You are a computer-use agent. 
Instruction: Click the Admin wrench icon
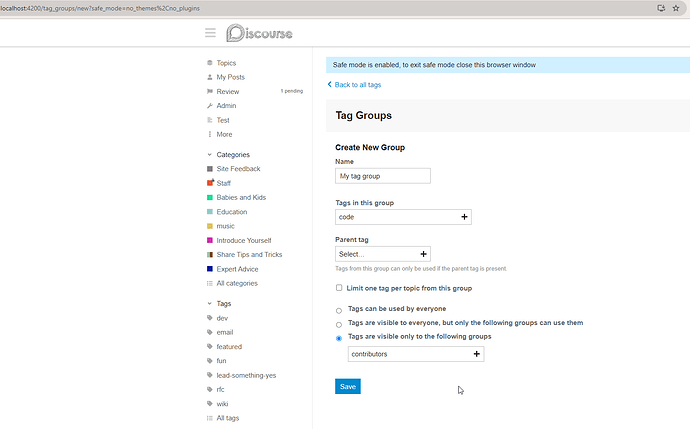point(210,106)
